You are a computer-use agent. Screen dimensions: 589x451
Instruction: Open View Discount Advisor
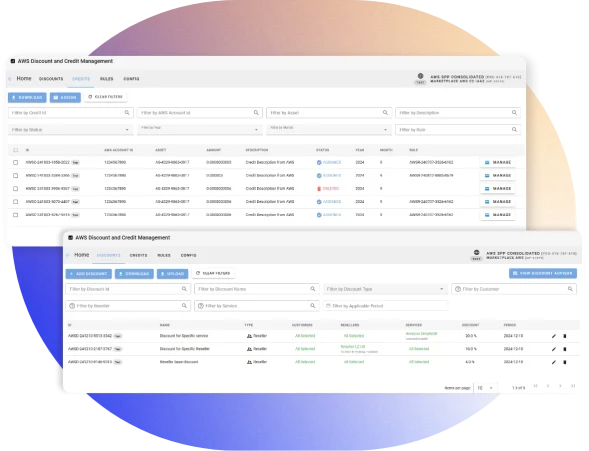click(x=543, y=273)
